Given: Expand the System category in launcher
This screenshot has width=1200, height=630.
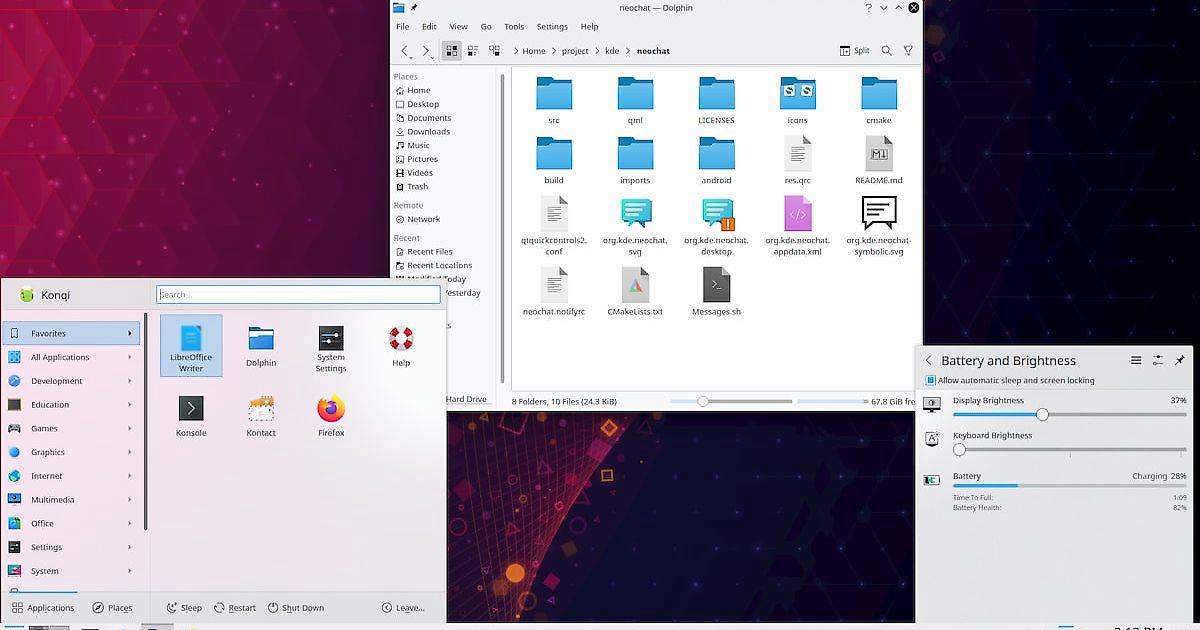Looking at the screenshot, I should click(x=71, y=571).
